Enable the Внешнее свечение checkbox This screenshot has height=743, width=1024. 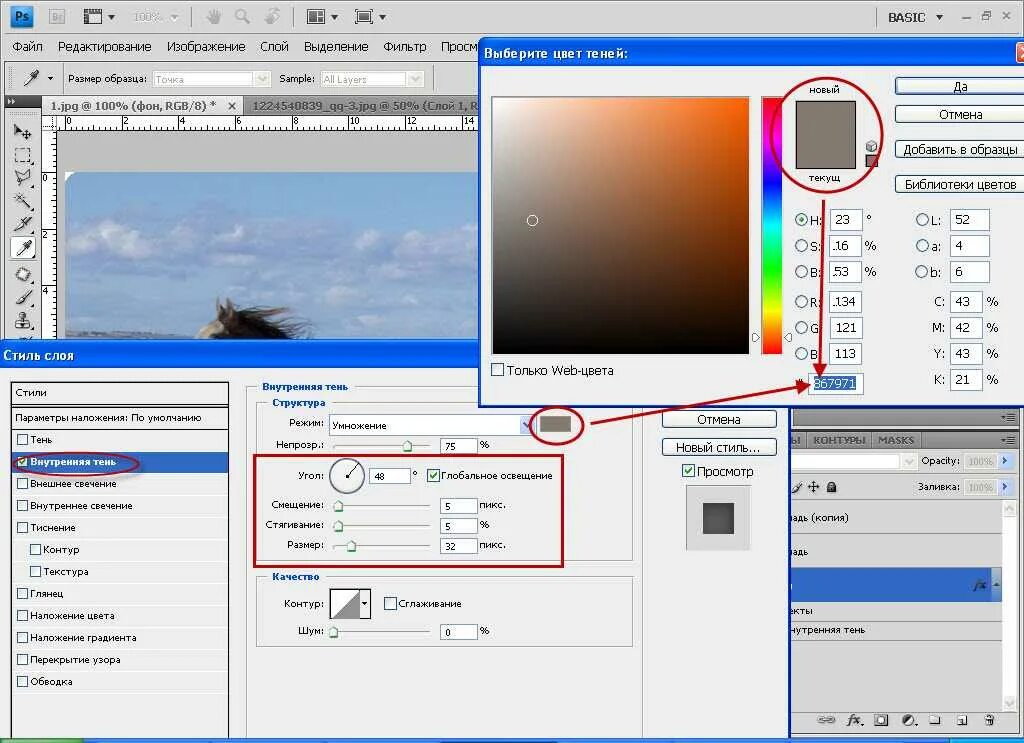coord(23,484)
